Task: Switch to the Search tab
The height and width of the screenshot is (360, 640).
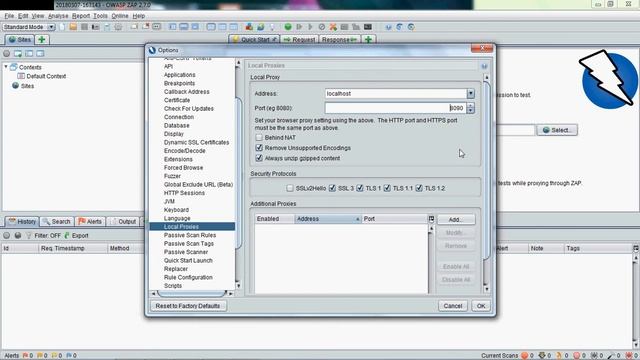Action: click(x=57, y=222)
